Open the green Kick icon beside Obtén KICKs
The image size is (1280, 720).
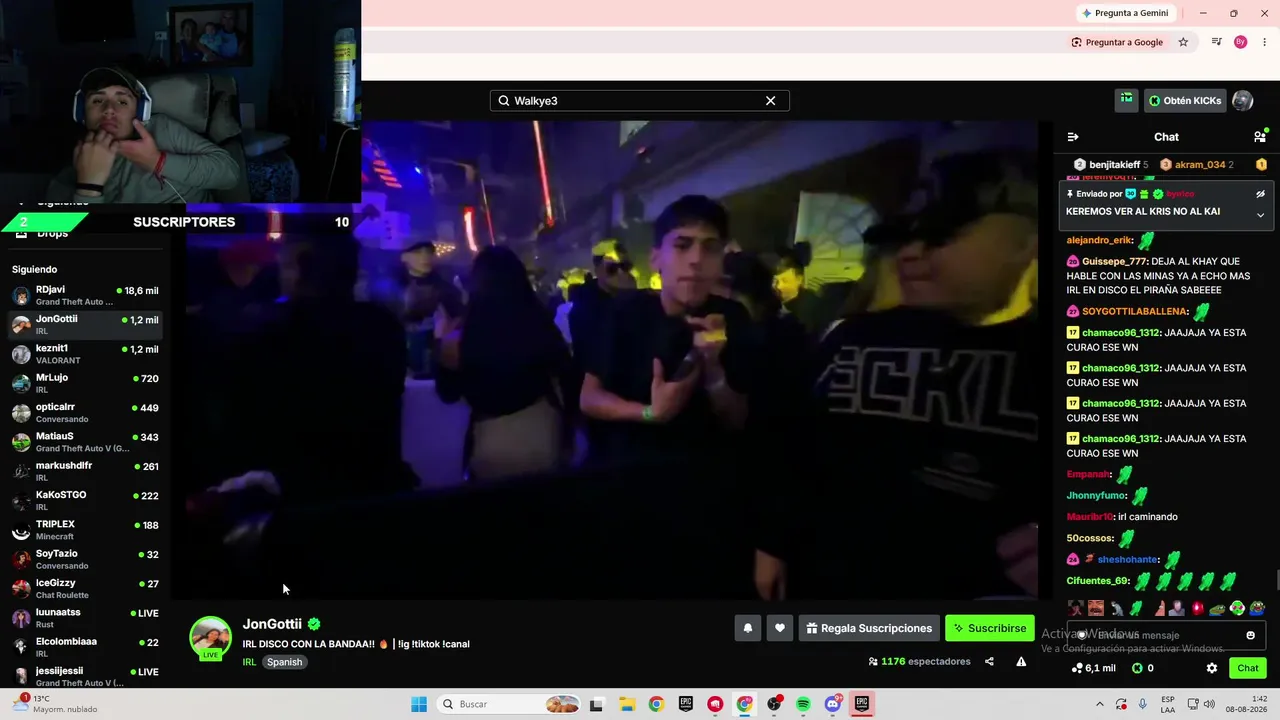(1127, 100)
